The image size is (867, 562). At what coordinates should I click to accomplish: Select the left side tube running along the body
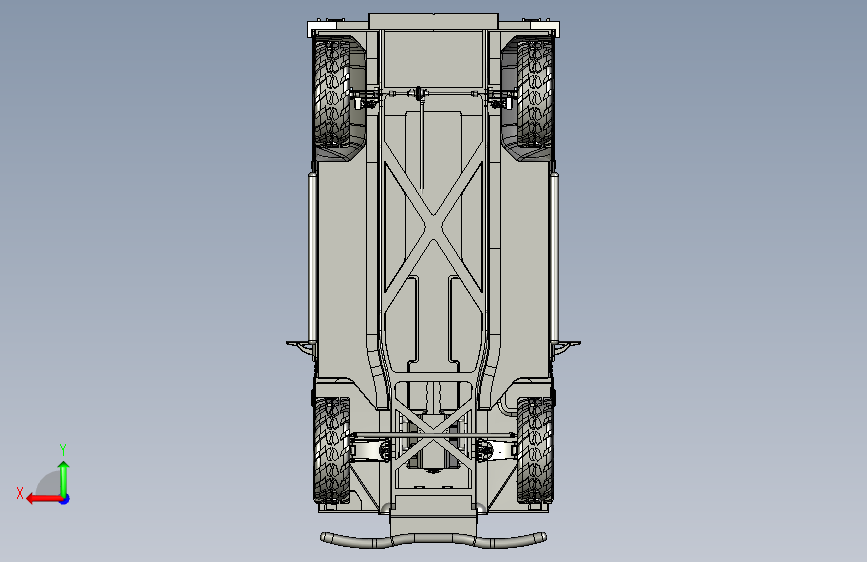point(312,257)
